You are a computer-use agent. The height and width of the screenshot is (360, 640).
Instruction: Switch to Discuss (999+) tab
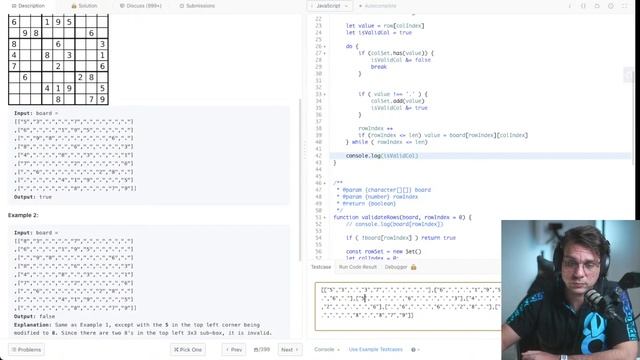coord(140,6)
